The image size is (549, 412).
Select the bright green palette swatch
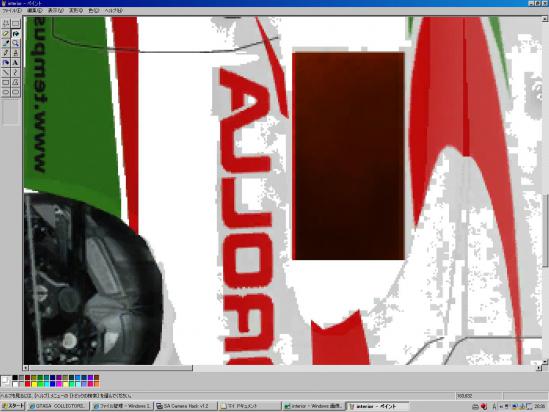(x=40, y=384)
